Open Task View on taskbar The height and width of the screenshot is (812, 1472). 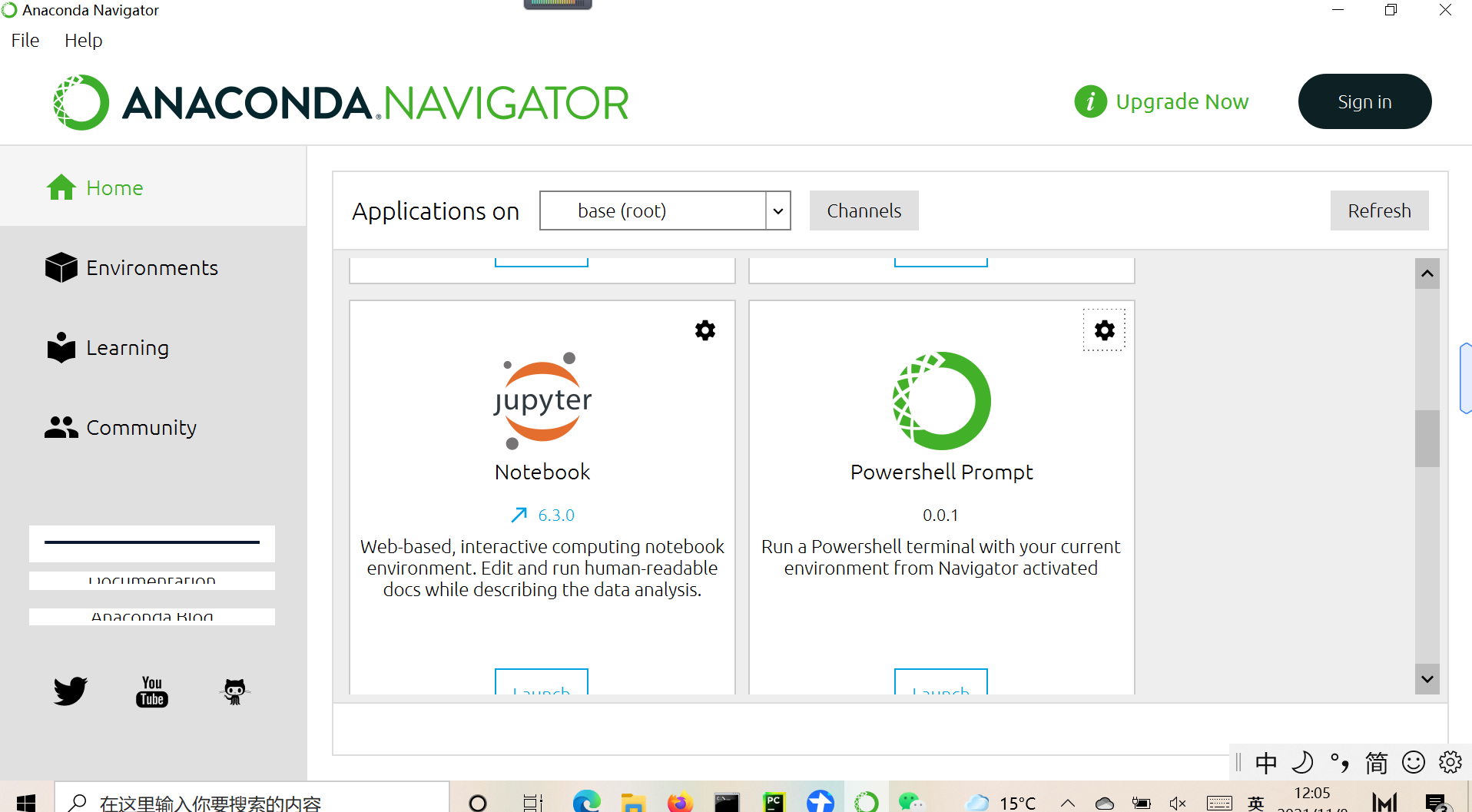[532, 803]
